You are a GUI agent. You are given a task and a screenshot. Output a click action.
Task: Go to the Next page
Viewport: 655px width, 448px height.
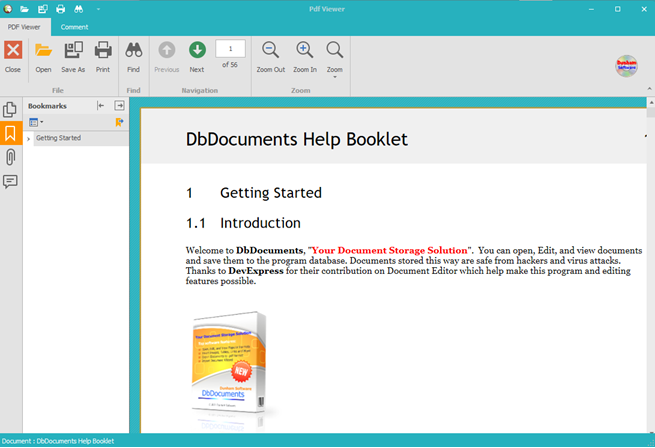click(197, 57)
